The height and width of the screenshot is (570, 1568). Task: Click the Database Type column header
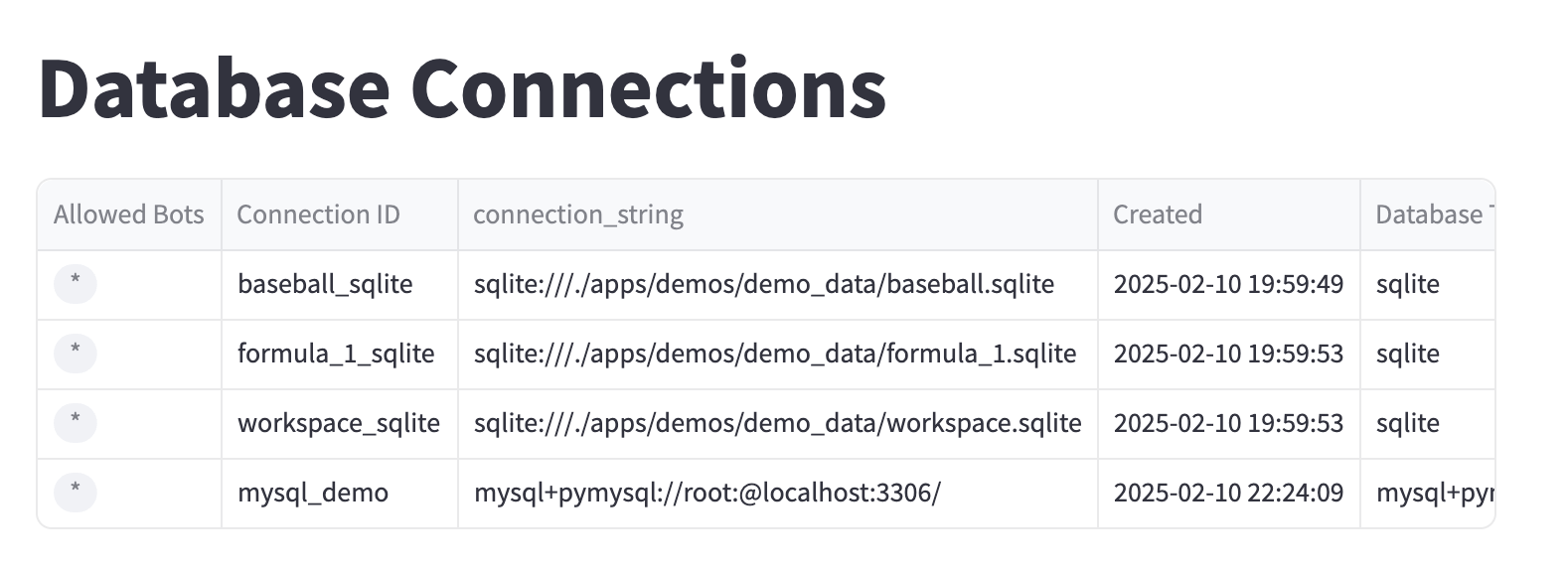pos(1428,214)
